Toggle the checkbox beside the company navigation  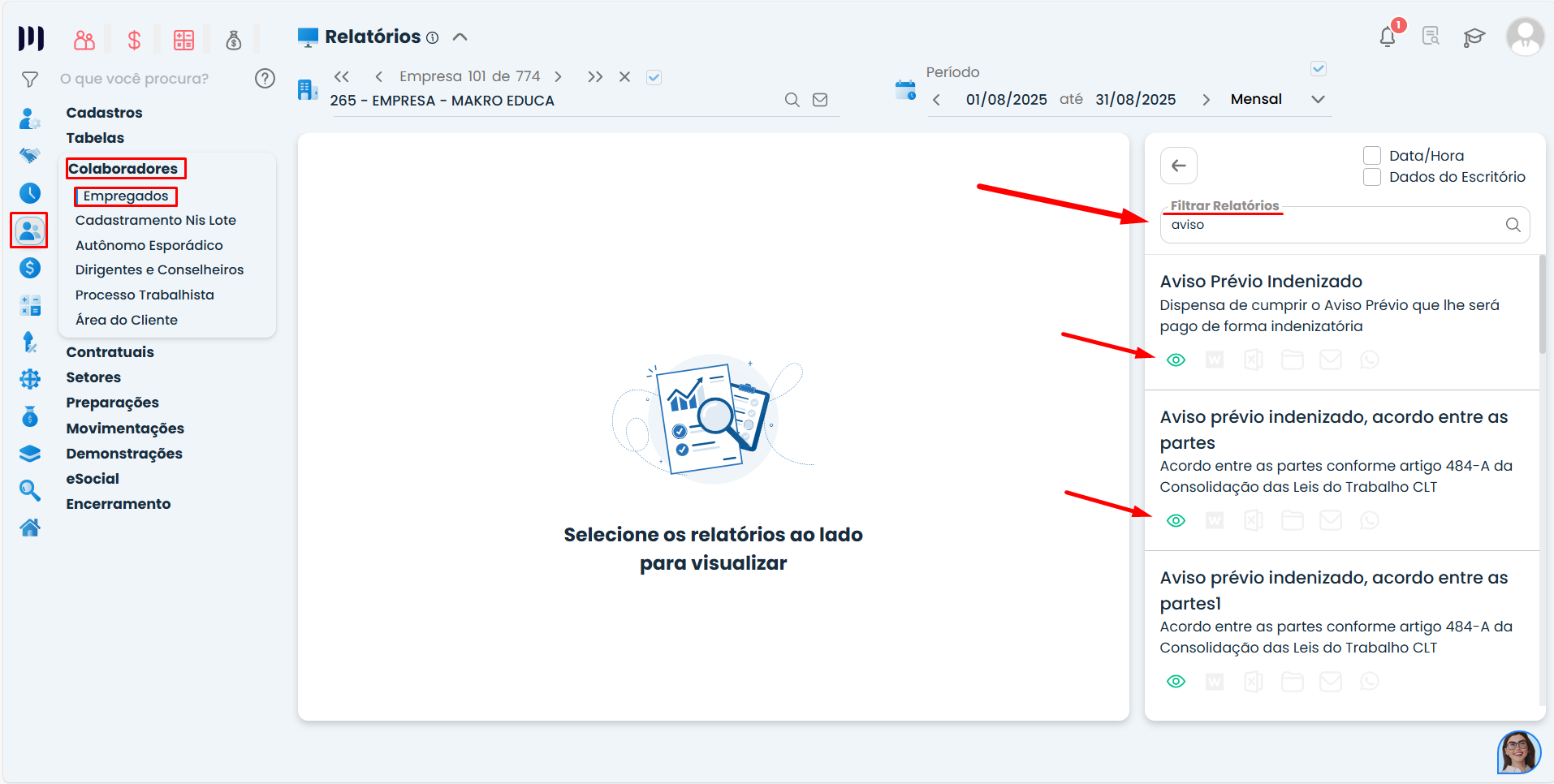[x=654, y=77]
